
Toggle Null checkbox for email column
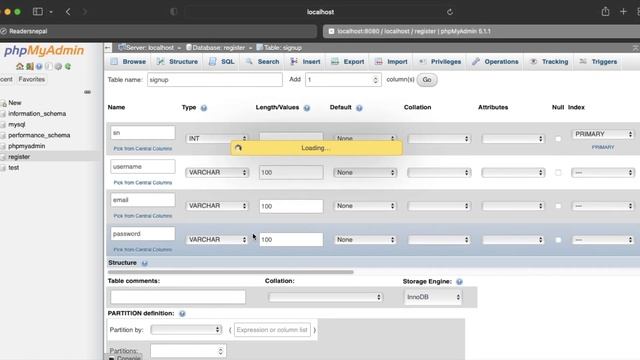[x=558, y=206]
